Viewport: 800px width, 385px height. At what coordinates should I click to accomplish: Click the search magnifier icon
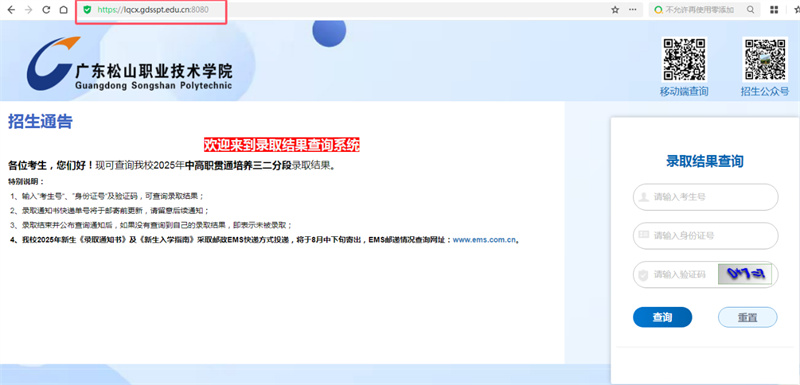click(x=751, y=10)
